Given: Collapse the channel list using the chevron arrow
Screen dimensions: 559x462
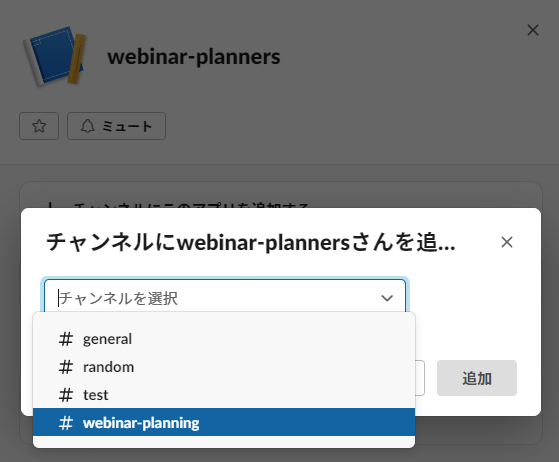Looking at the screenshot, I should point(387,298).
